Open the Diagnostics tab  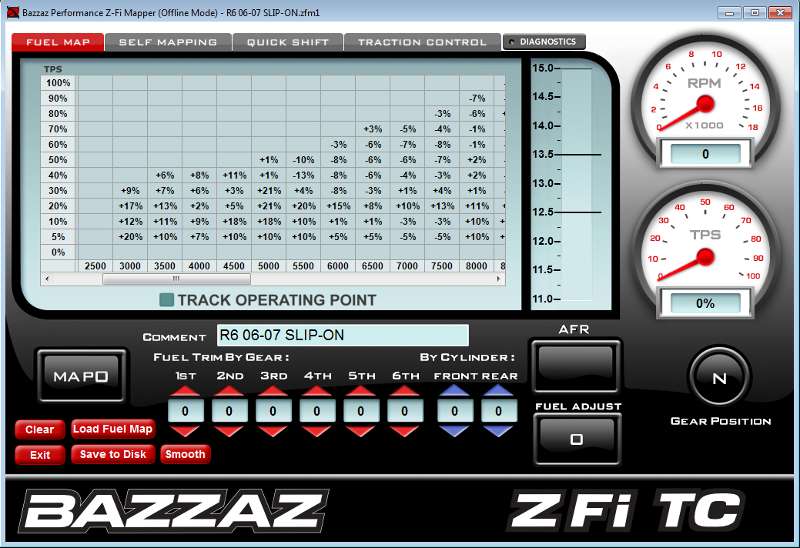point(544,42)
